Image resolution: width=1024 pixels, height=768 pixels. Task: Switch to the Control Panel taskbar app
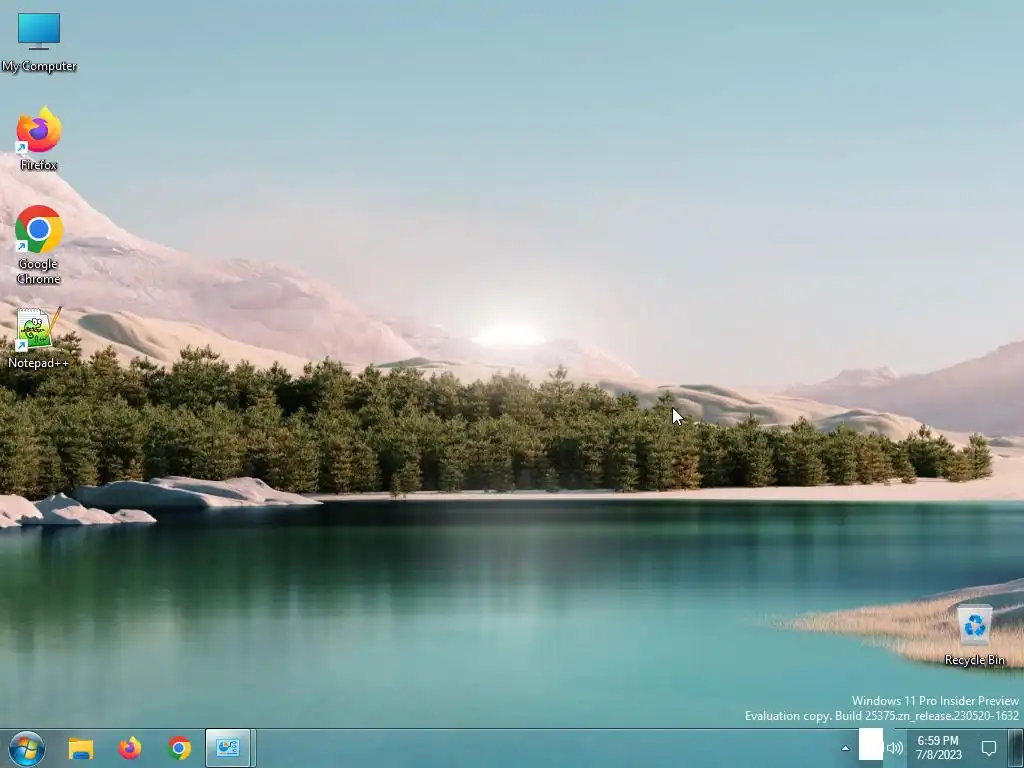(229, 748)
